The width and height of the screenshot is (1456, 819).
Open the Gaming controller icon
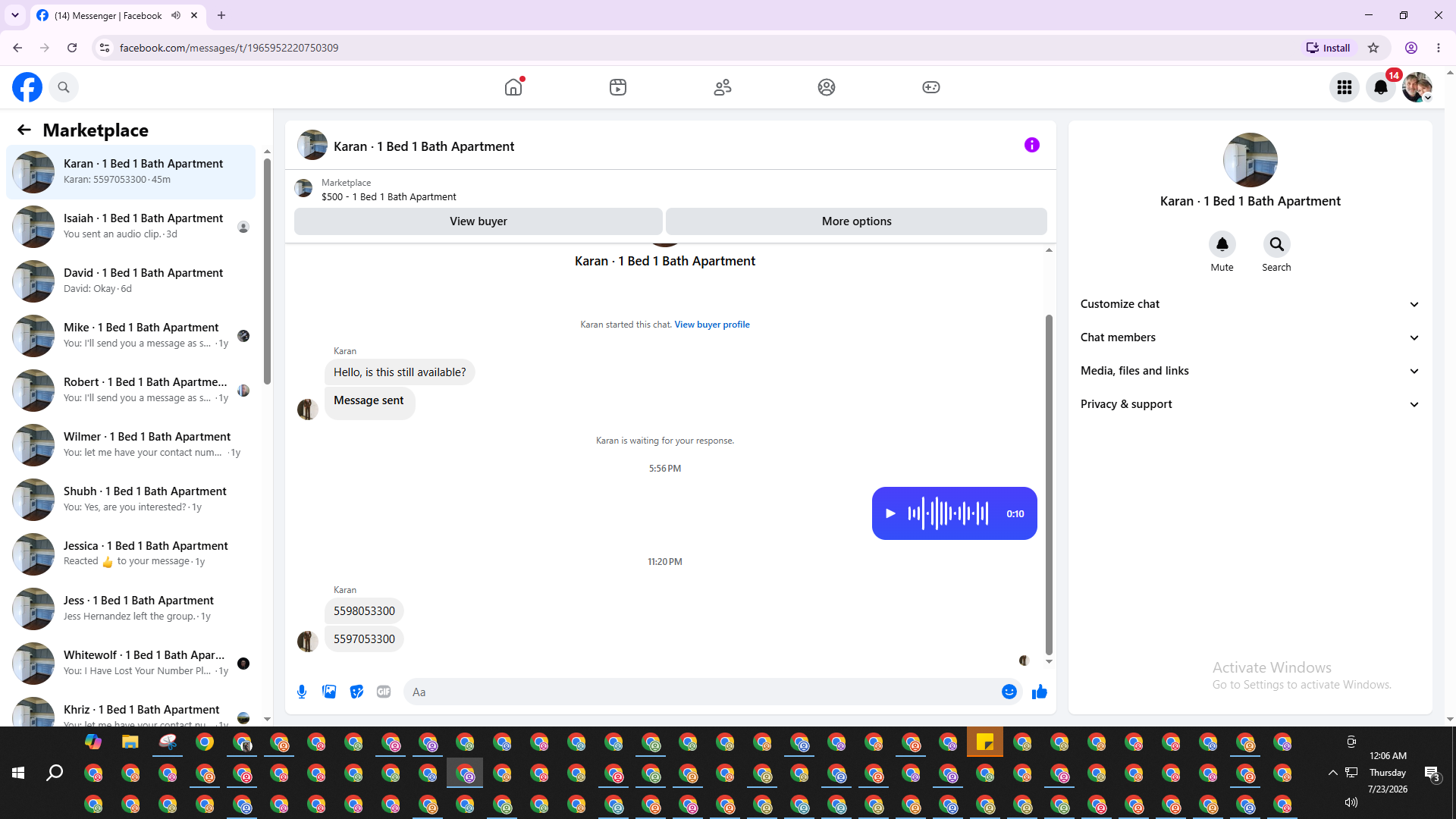931,87
